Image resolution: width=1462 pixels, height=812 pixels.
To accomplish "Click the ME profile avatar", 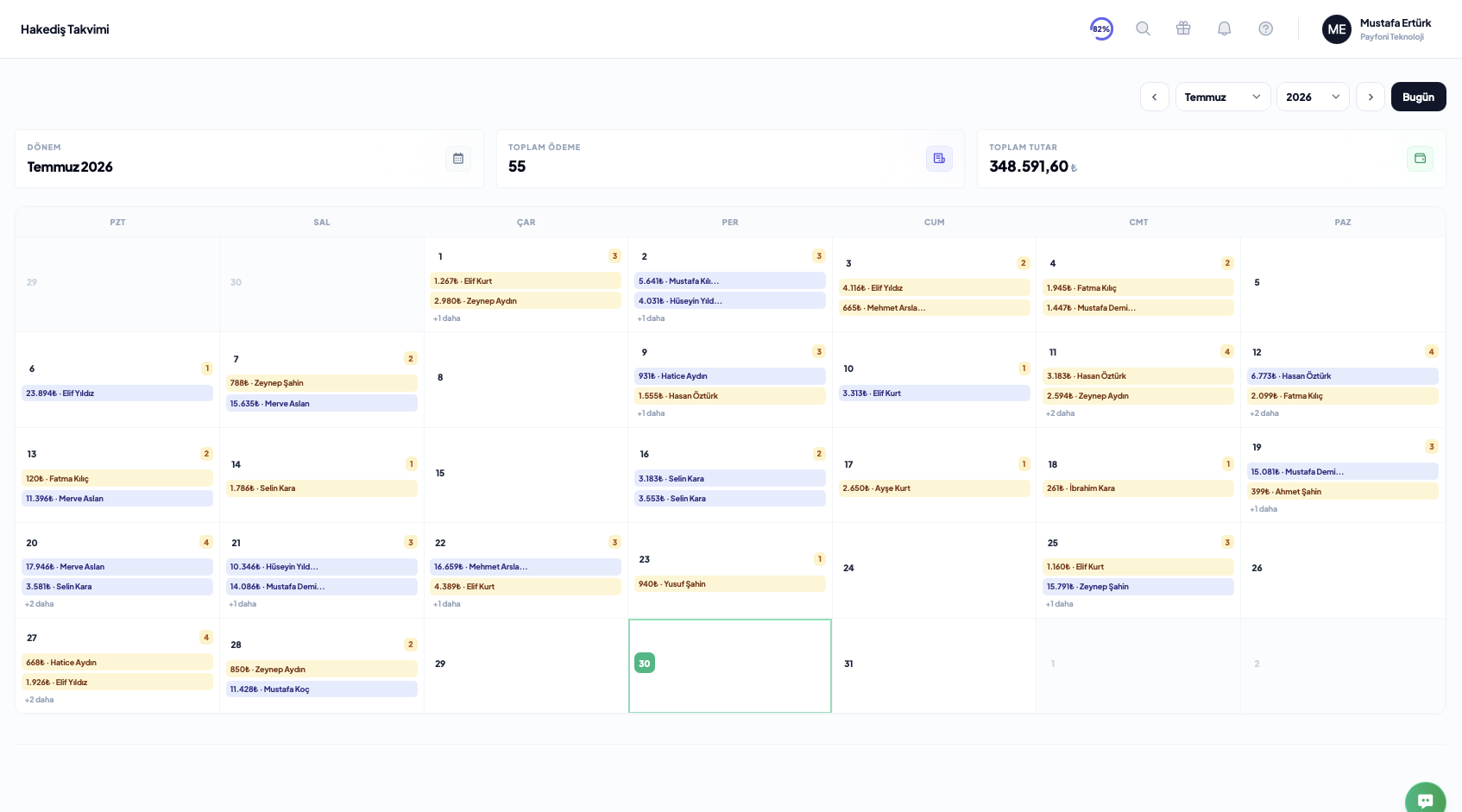I will click(x=1336, y=29).
